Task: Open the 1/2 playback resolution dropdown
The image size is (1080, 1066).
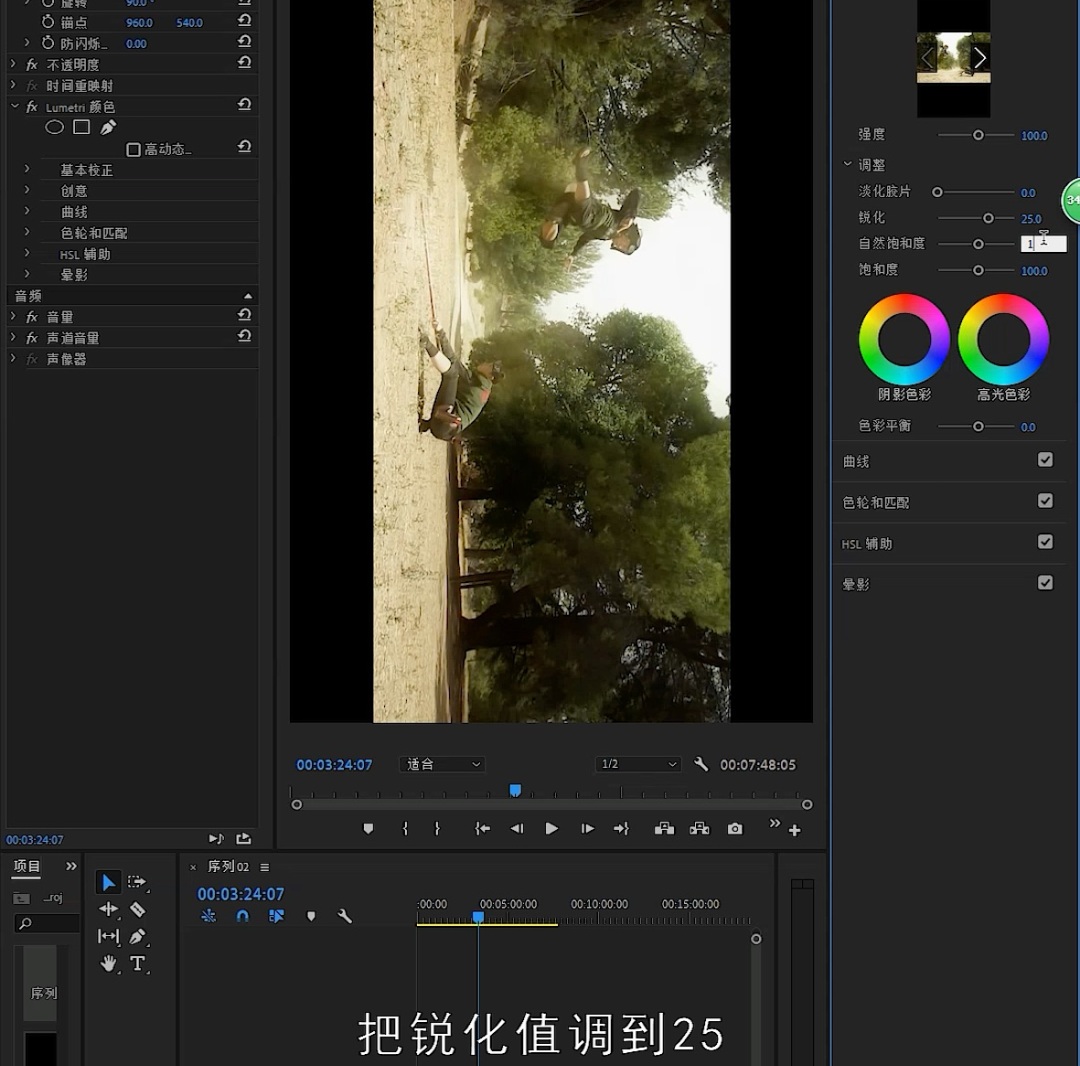Action: click(637, 764)
